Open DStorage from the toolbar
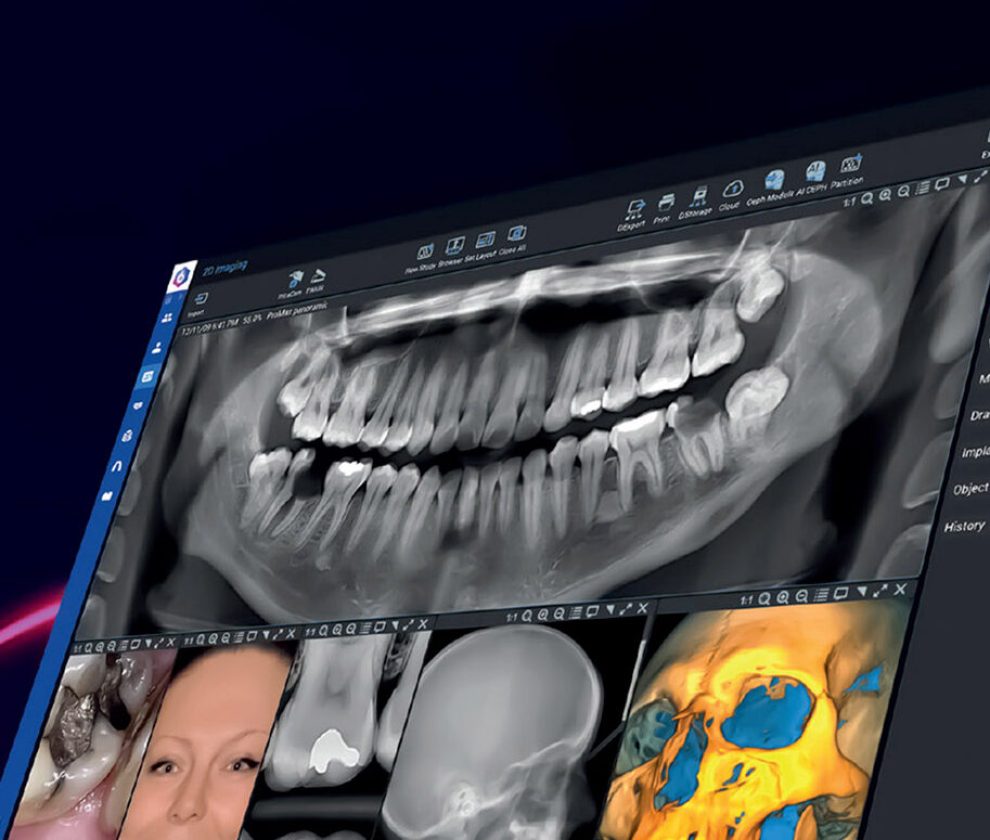Viewport: 990px width, 840px height. click(697, 197)
